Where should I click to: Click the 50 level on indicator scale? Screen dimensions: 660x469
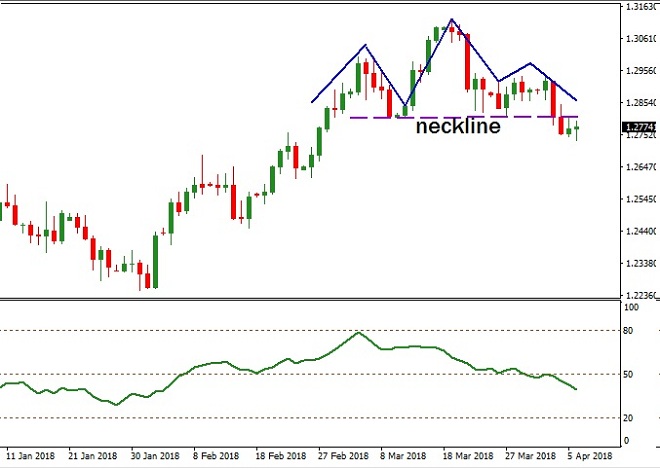pos(628,374)
